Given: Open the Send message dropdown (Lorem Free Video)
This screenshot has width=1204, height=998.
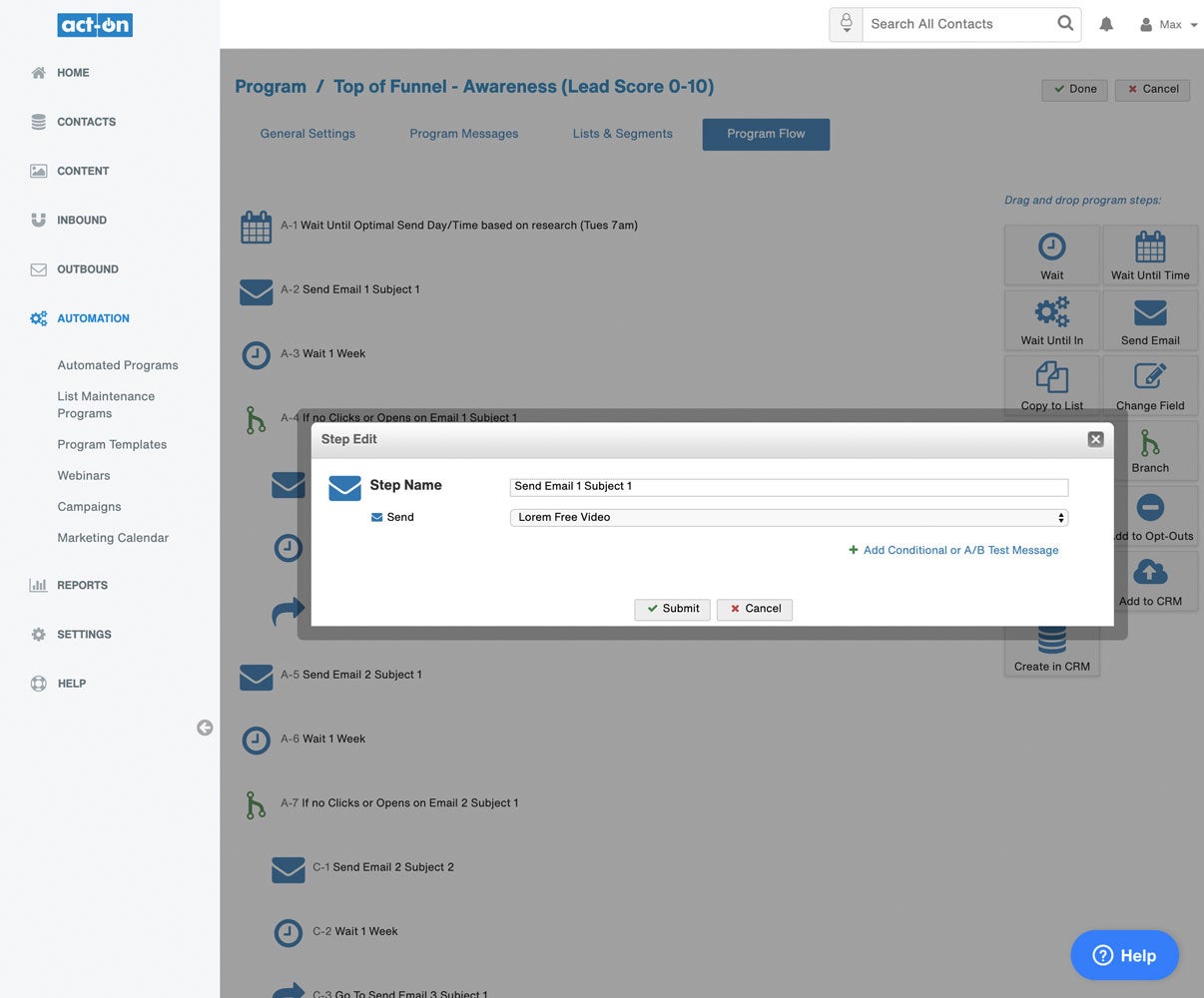Looking at the screenshot, I should click(x=789, y=517).
